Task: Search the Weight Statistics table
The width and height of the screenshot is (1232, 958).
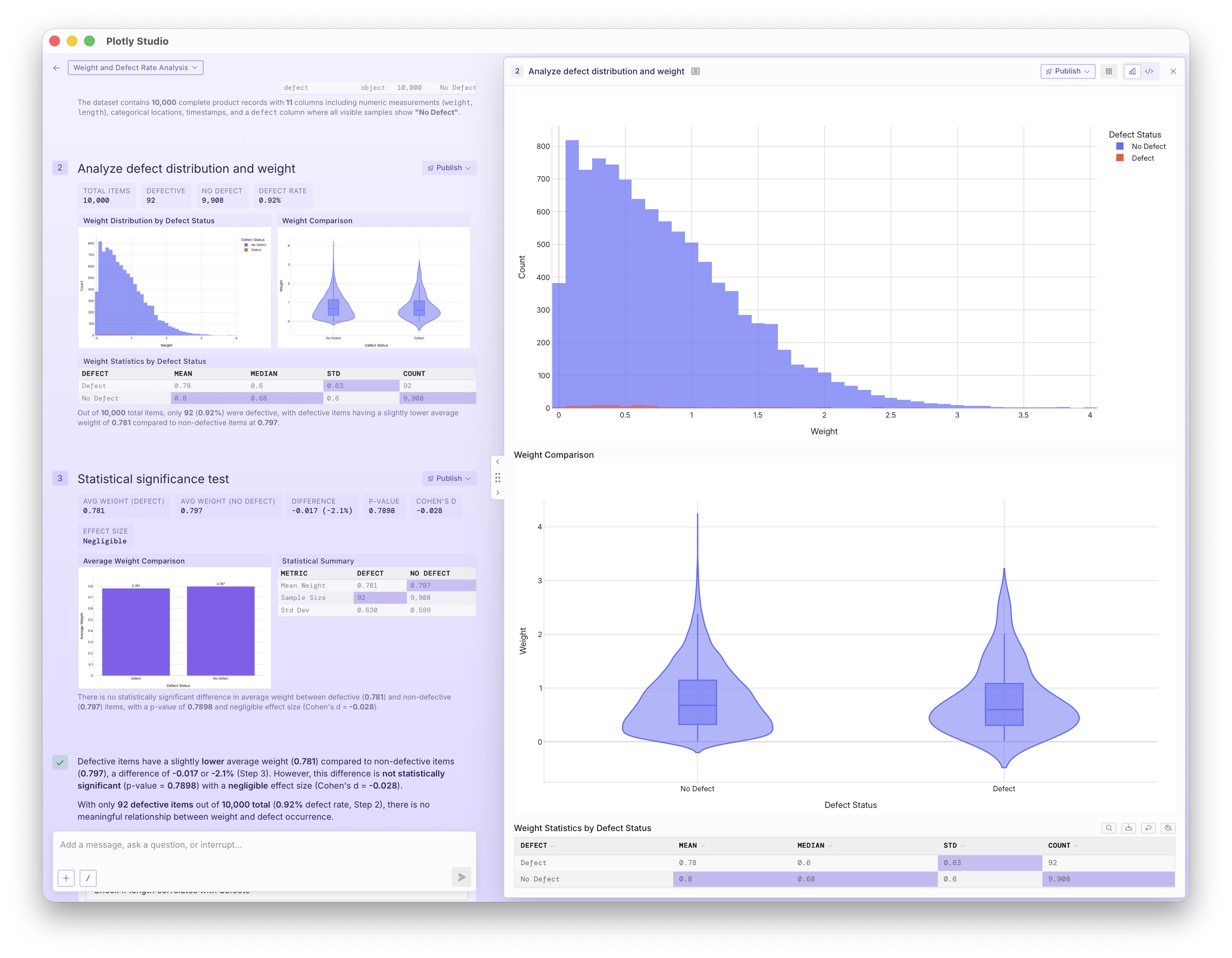Action: coord(1108,828)
